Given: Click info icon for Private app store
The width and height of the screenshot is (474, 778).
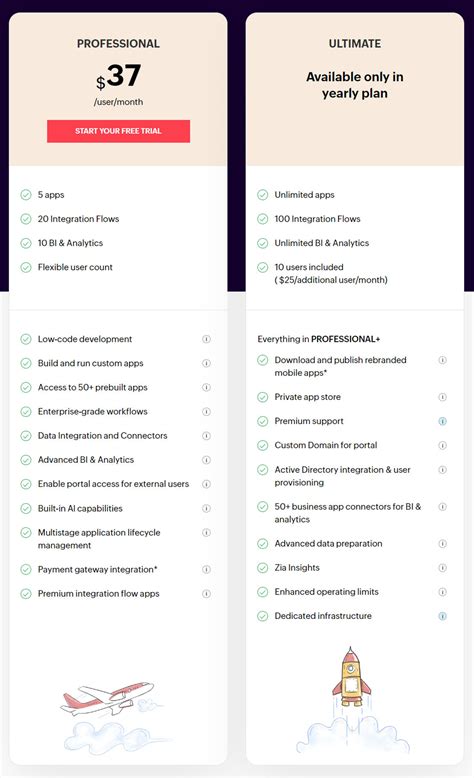Looking at the screenshot, I should pos(443,397).
